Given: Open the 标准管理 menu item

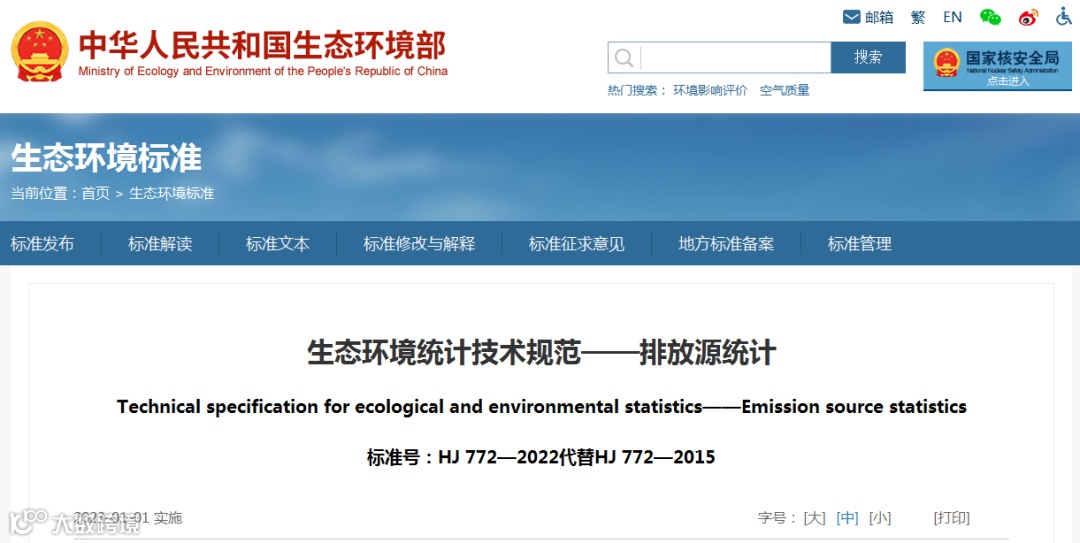Looking at the screenshot, I should tap(860, 243).
